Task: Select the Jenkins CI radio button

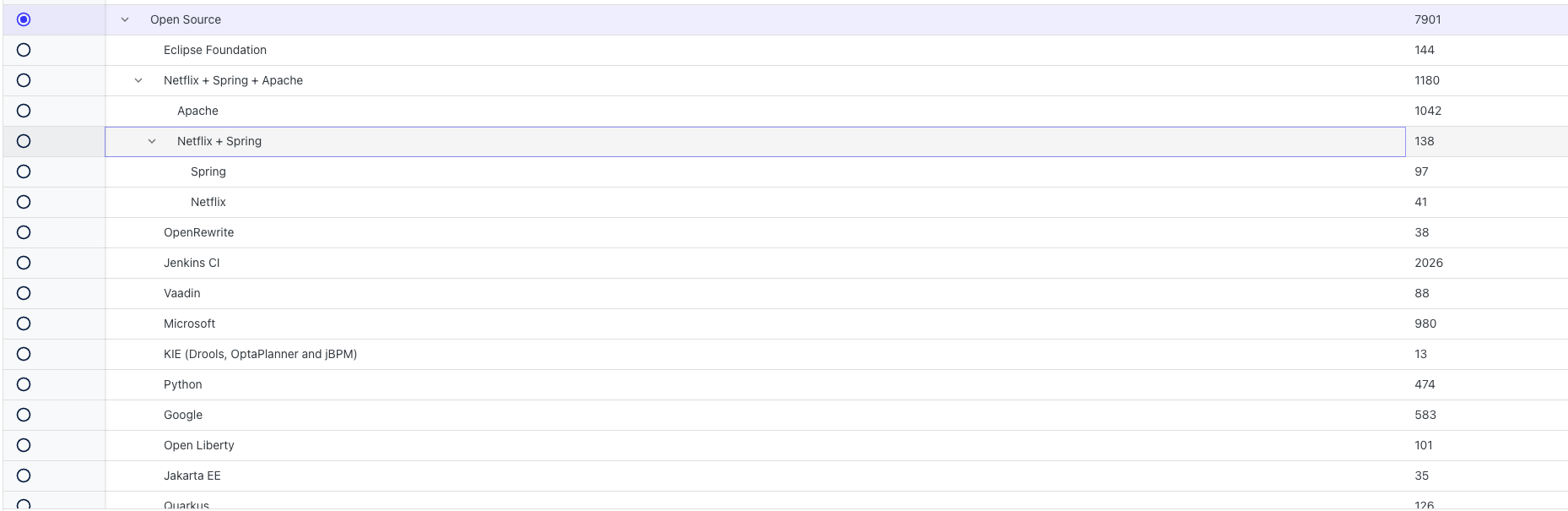Action: point(24,263)
